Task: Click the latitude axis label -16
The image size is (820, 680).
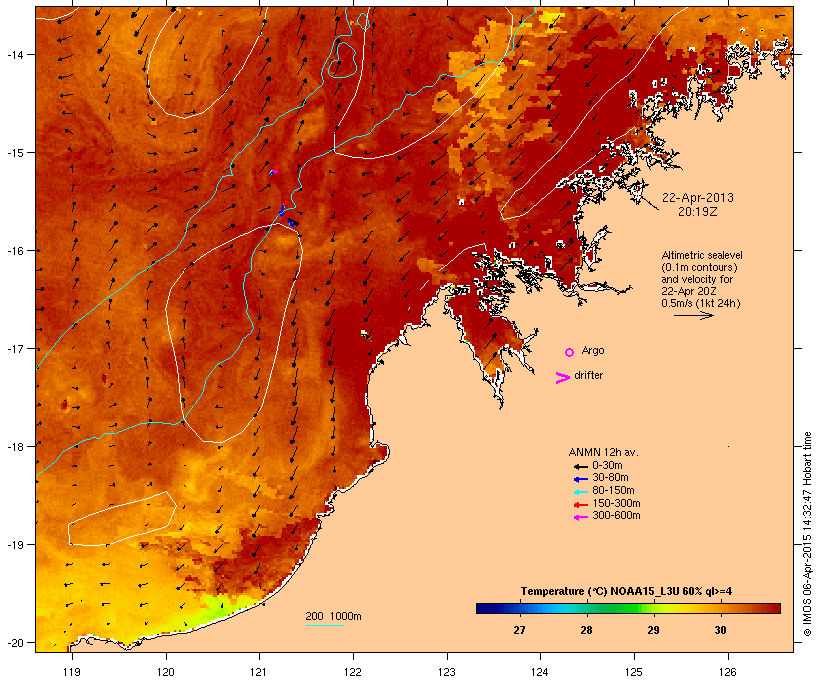Action: click(x=14, y=251)
